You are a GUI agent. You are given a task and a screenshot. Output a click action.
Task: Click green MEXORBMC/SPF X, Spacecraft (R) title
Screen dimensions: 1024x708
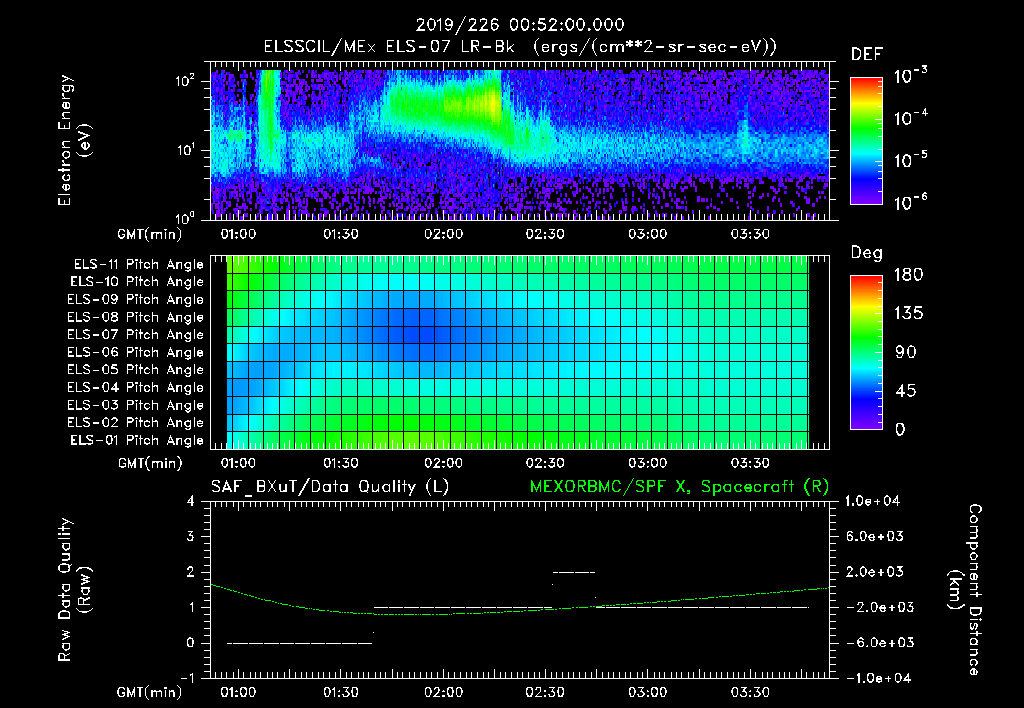(679, 487)
